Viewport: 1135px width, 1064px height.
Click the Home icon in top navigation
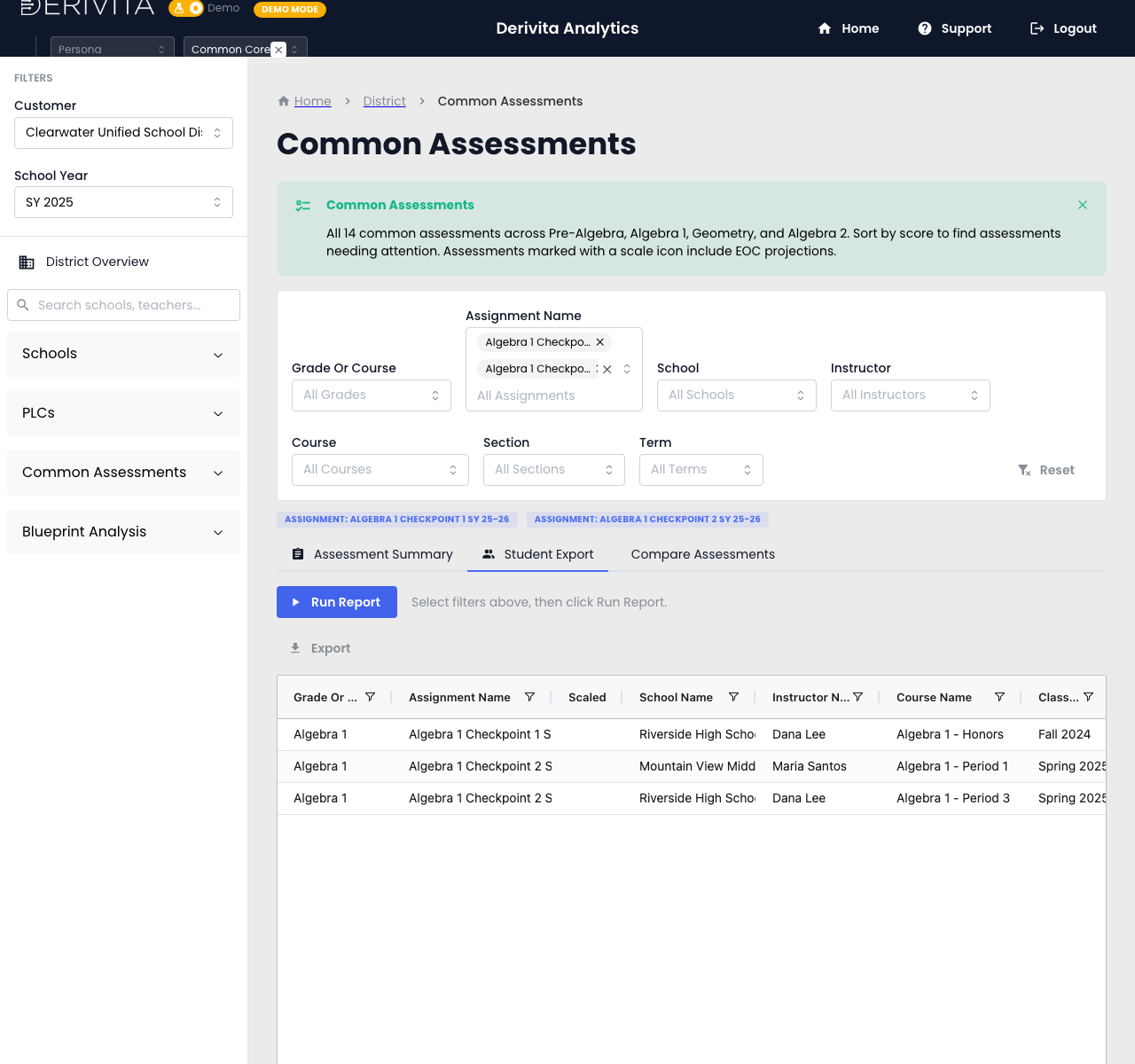(x=825, y=28)
